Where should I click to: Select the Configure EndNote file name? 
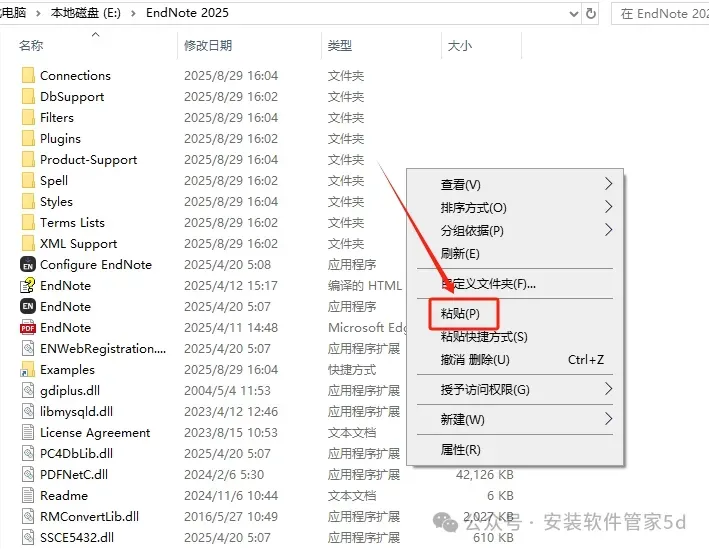click(96, 265)
